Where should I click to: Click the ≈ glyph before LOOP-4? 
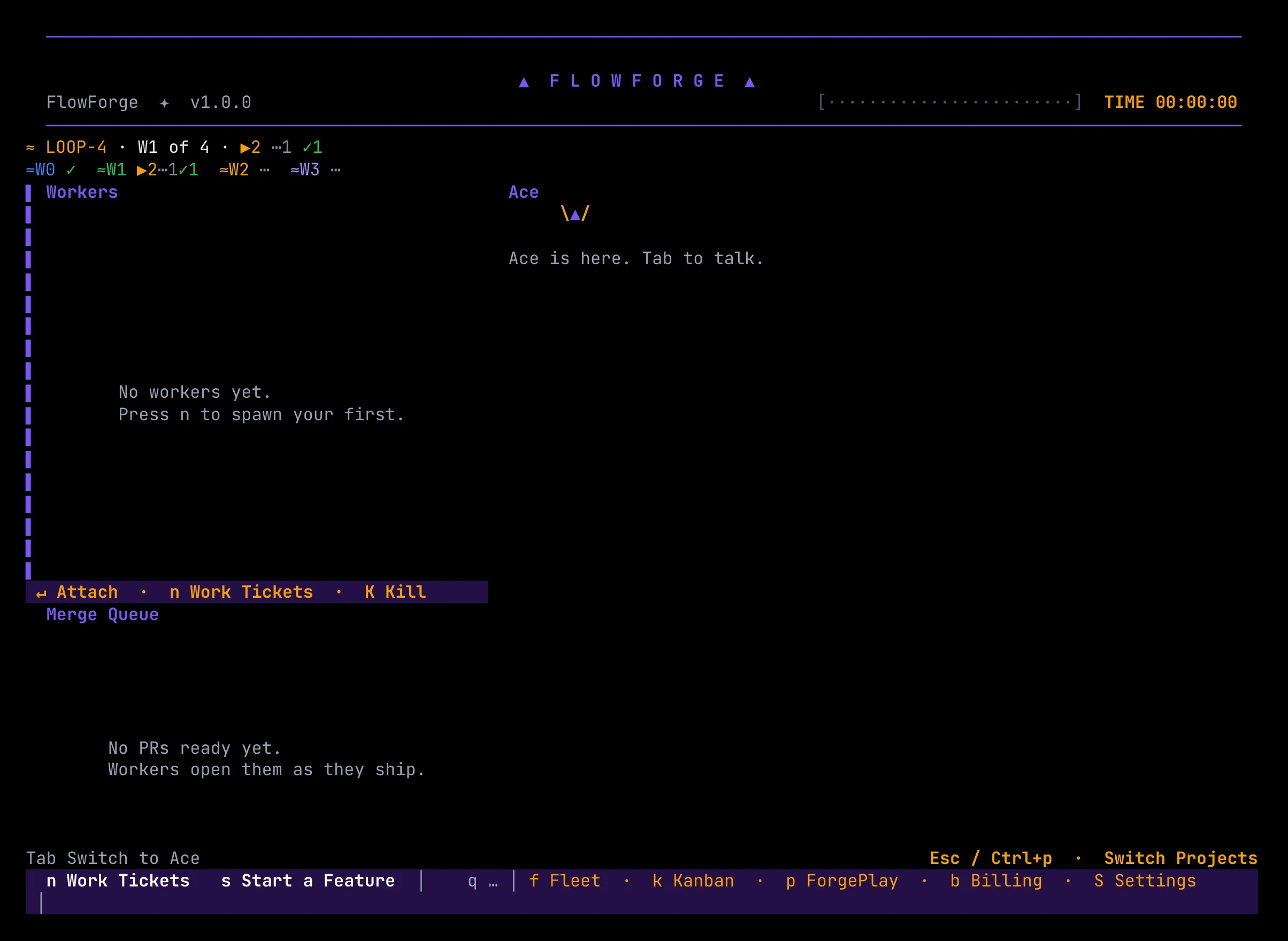coord(30,148)
